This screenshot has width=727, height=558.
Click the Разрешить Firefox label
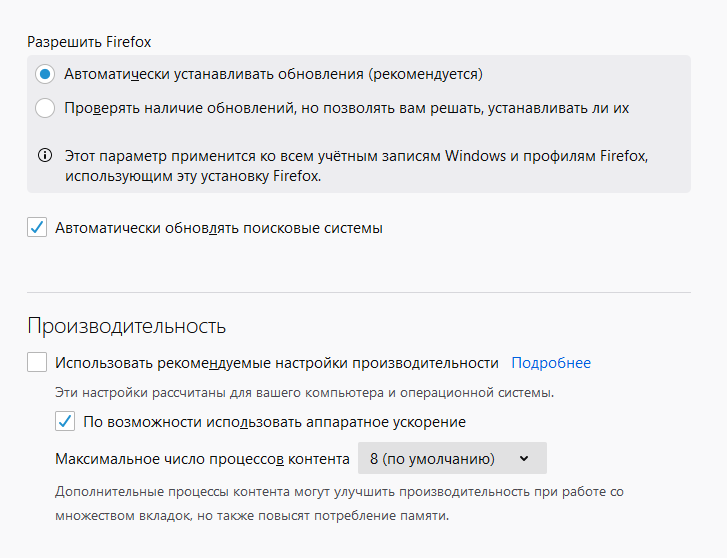pyautogui.click(x=89, y=42)
